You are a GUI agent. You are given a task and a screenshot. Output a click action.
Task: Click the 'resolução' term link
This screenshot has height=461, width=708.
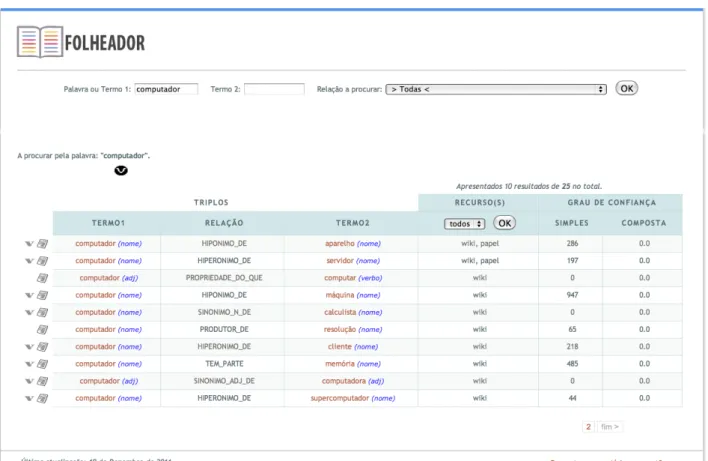click(x=340, y=329)
